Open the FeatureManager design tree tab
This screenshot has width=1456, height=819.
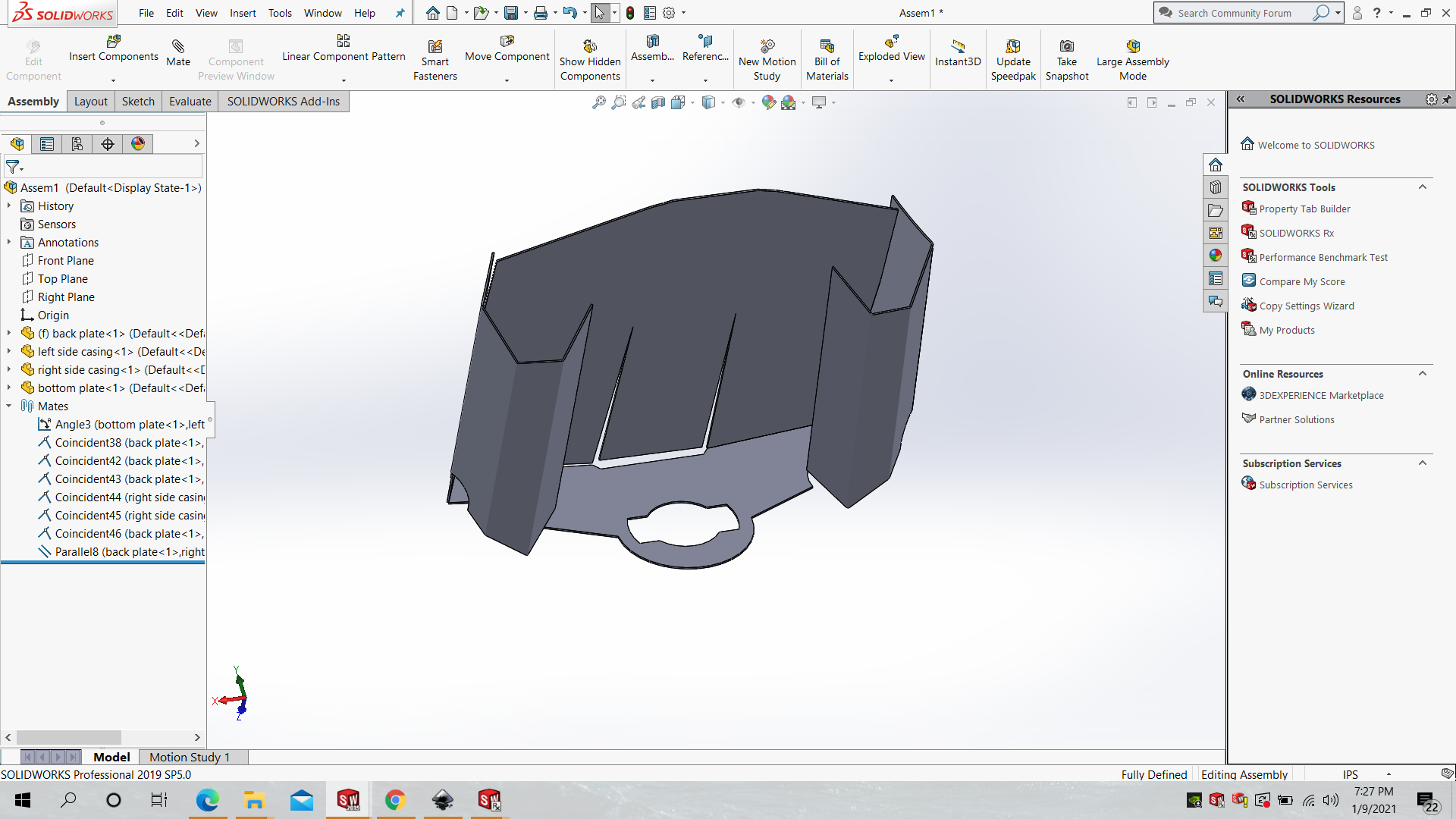17,144
